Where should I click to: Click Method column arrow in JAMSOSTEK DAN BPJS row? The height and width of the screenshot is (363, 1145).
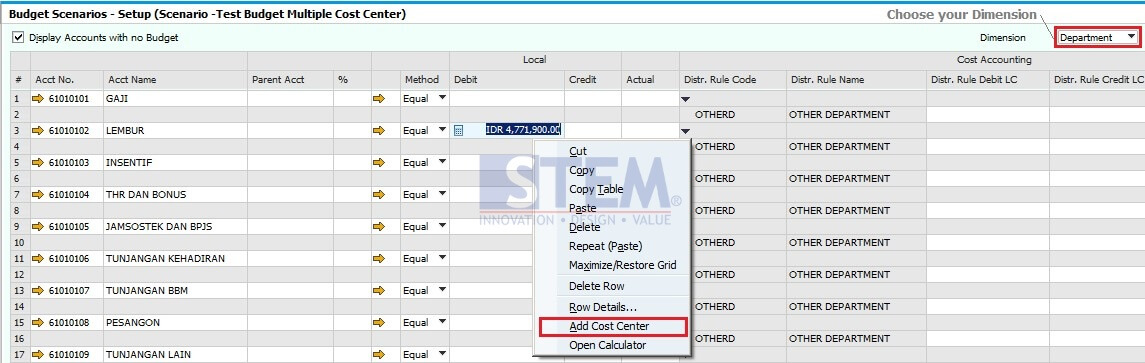coord(378,227)
